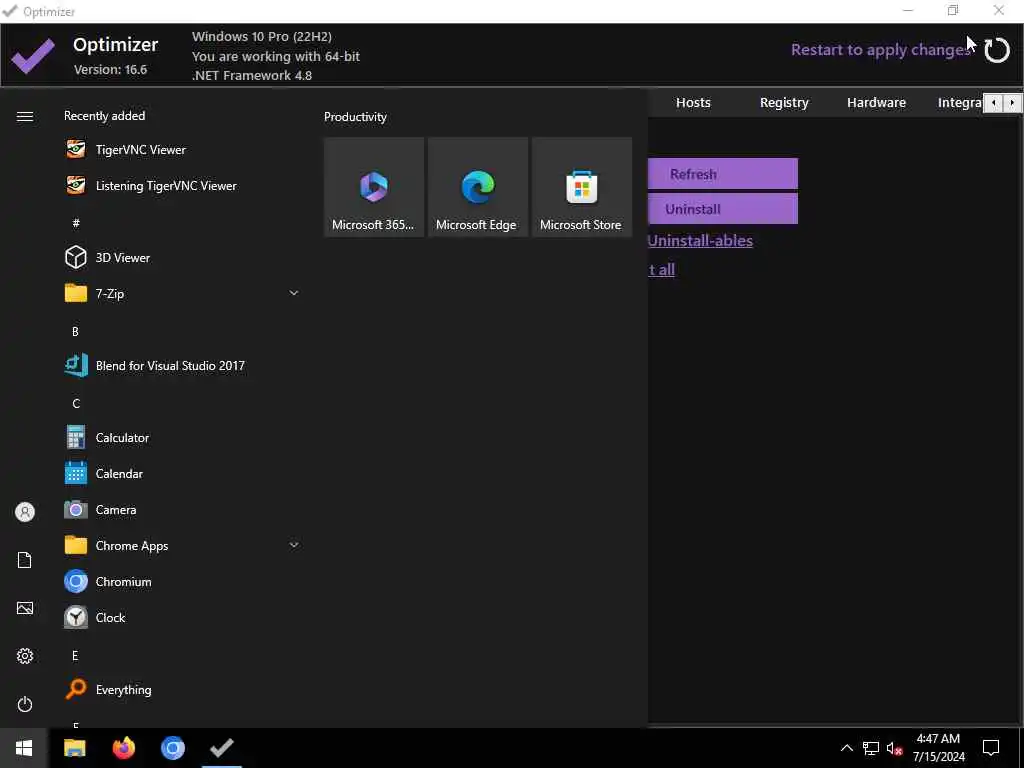
Task: Launch the Calculator app
Action: click(182, 438)
